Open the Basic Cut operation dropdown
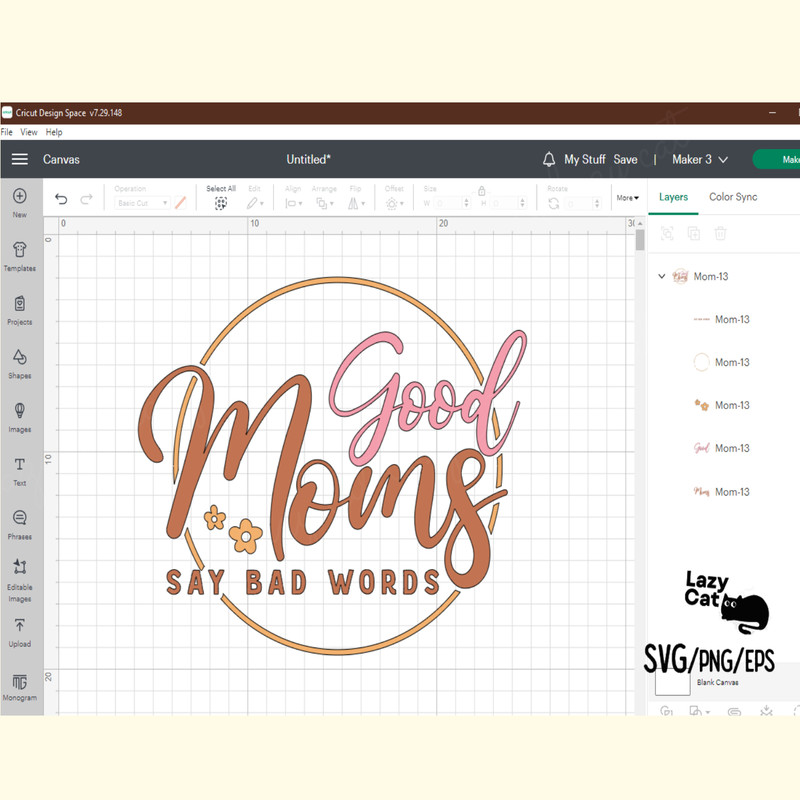 (140, 203)
